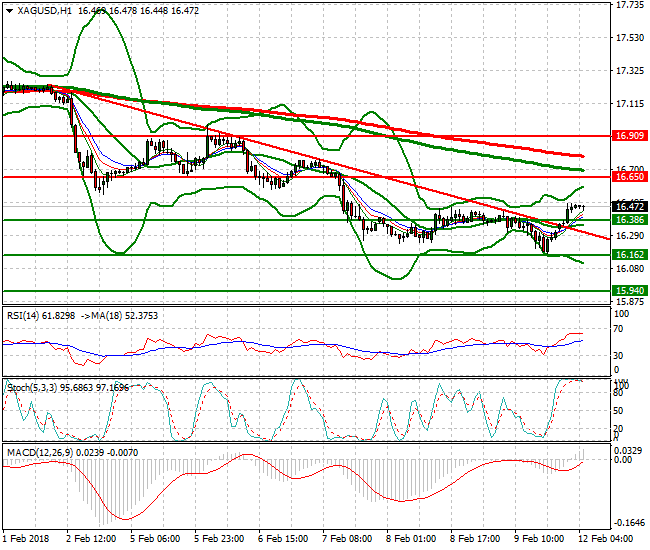Click the 7 Feb 08:00 time marker

349,539
